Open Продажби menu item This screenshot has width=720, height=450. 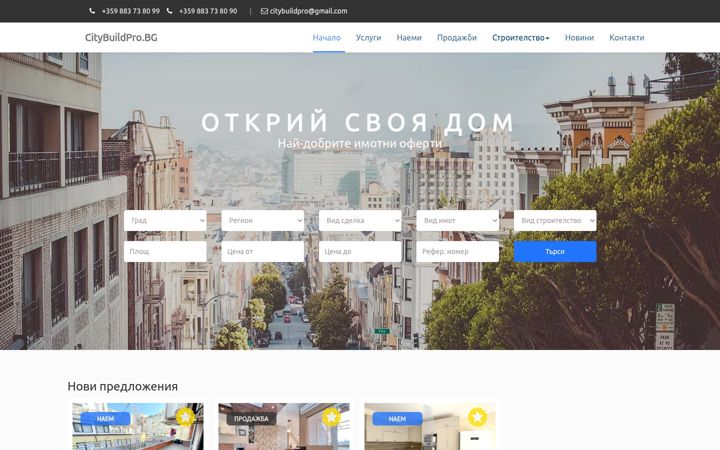tap(457, 38)
